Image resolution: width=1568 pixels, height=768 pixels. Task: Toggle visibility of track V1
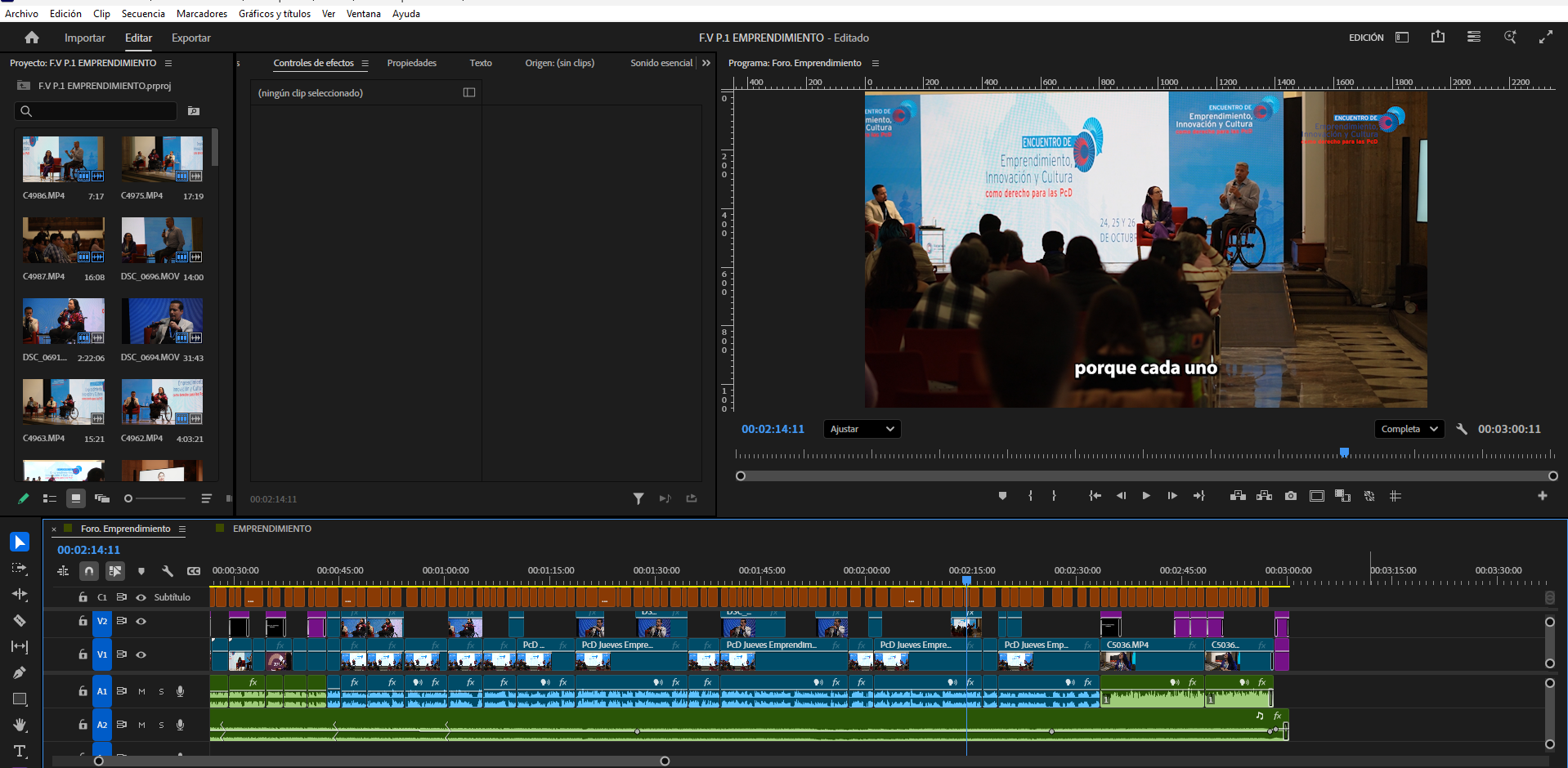coord(141,654)
